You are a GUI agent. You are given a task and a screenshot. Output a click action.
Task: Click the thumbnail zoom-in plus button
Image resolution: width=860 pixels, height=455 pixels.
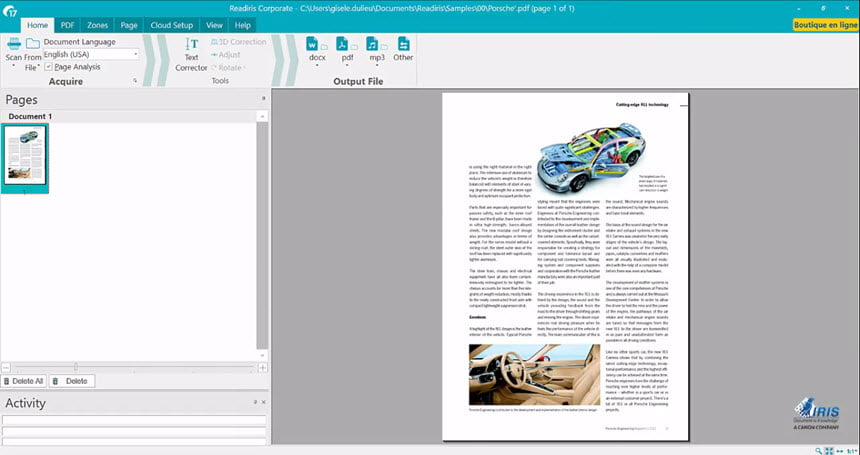click(263, 367)
